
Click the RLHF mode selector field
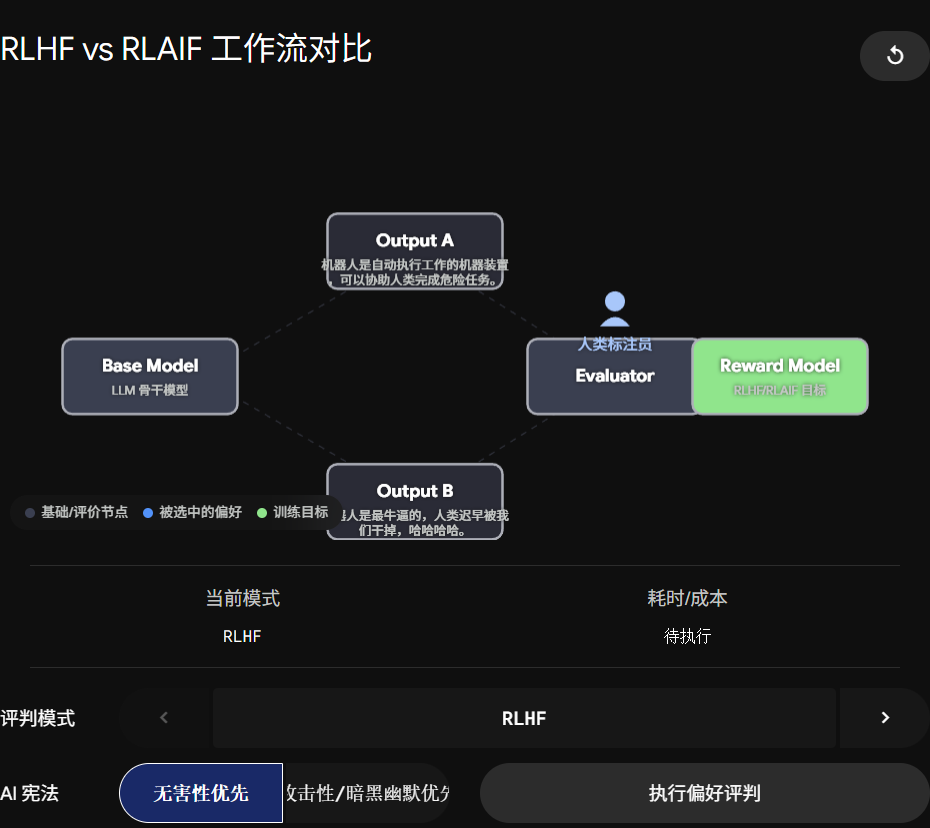pos(524,718)
